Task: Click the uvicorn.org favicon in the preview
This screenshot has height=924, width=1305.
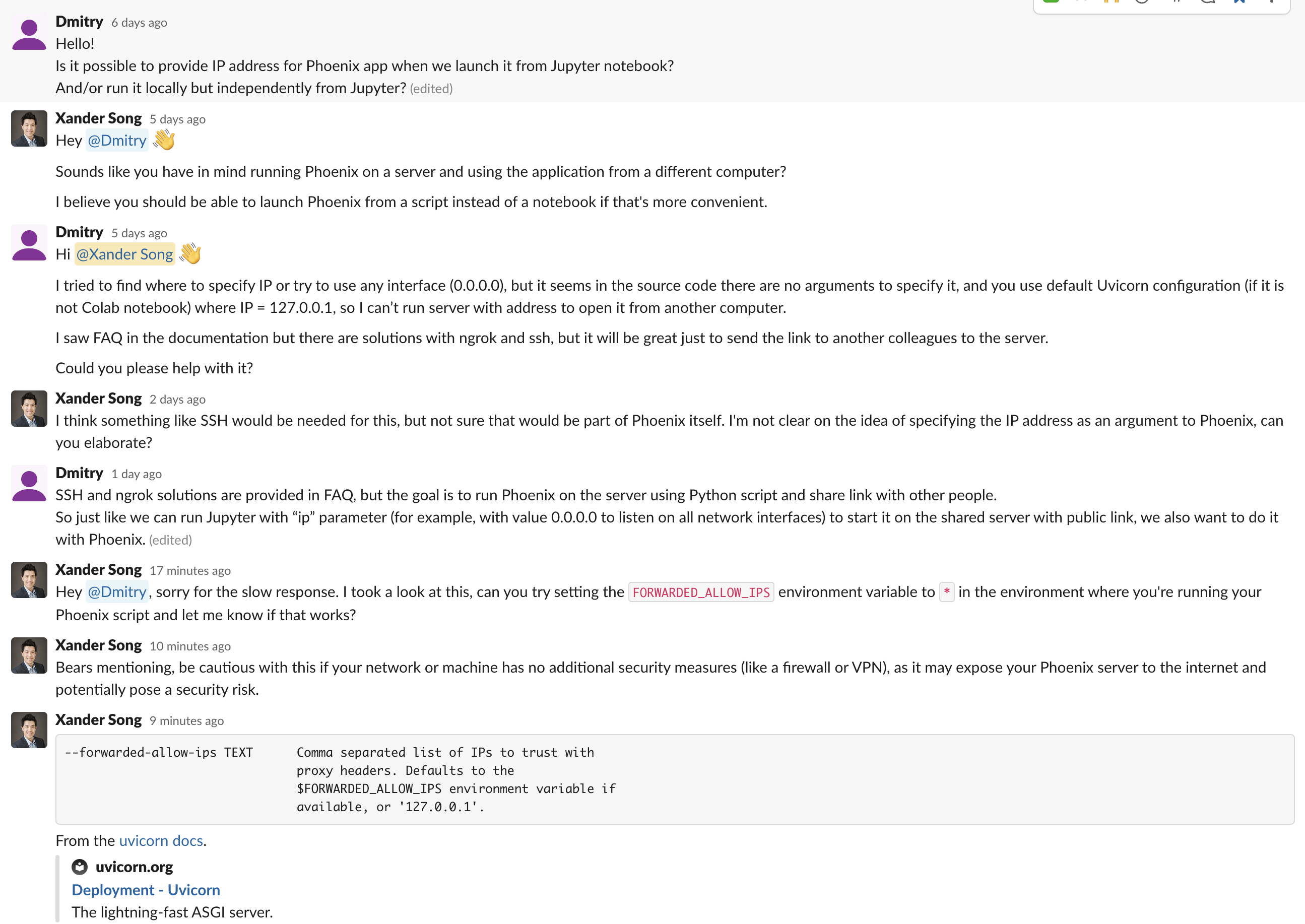Action: pos(80,867)
